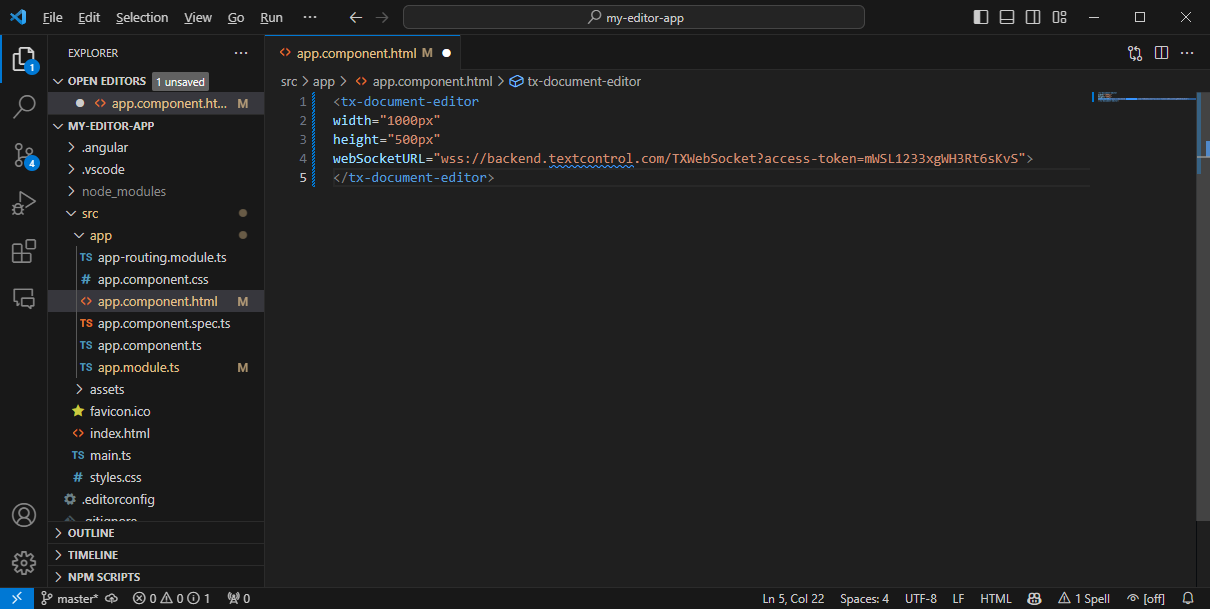The height and width of the screenshot is (609, 1210).
Task: Go forward with the right arrow
Action: tap(382, 17)
